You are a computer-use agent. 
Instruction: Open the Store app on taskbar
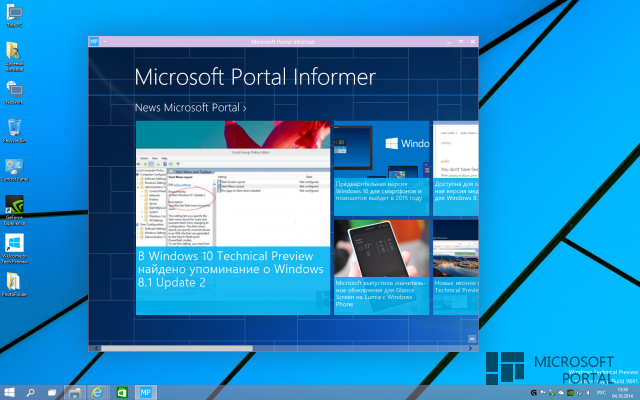[122, 393]
